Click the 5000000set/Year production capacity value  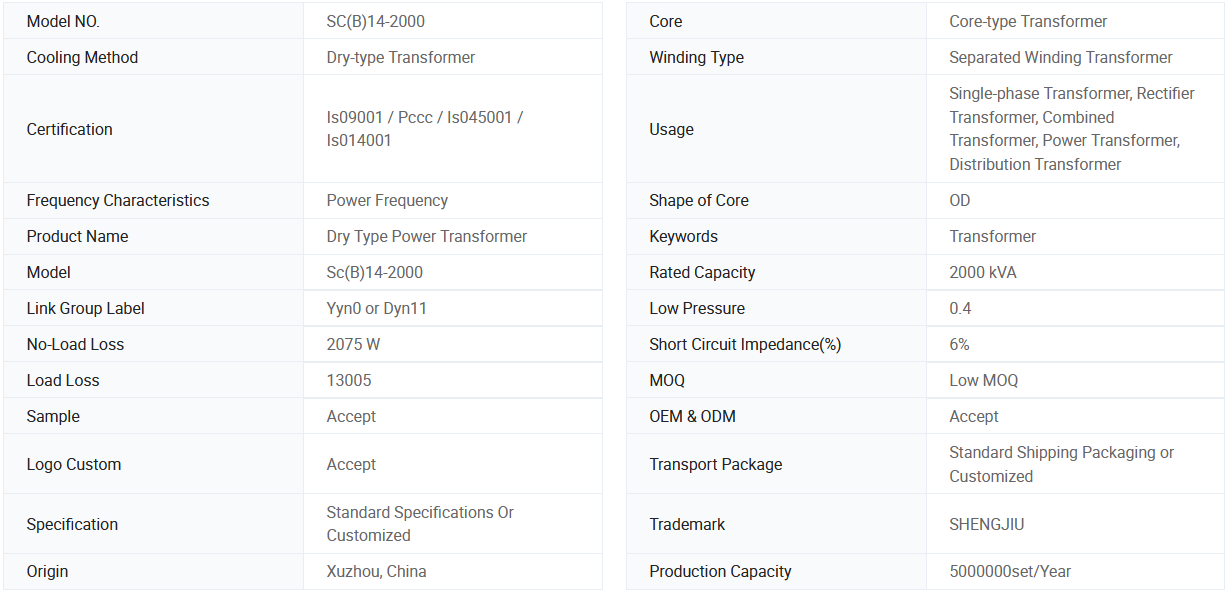(1009, 571)
